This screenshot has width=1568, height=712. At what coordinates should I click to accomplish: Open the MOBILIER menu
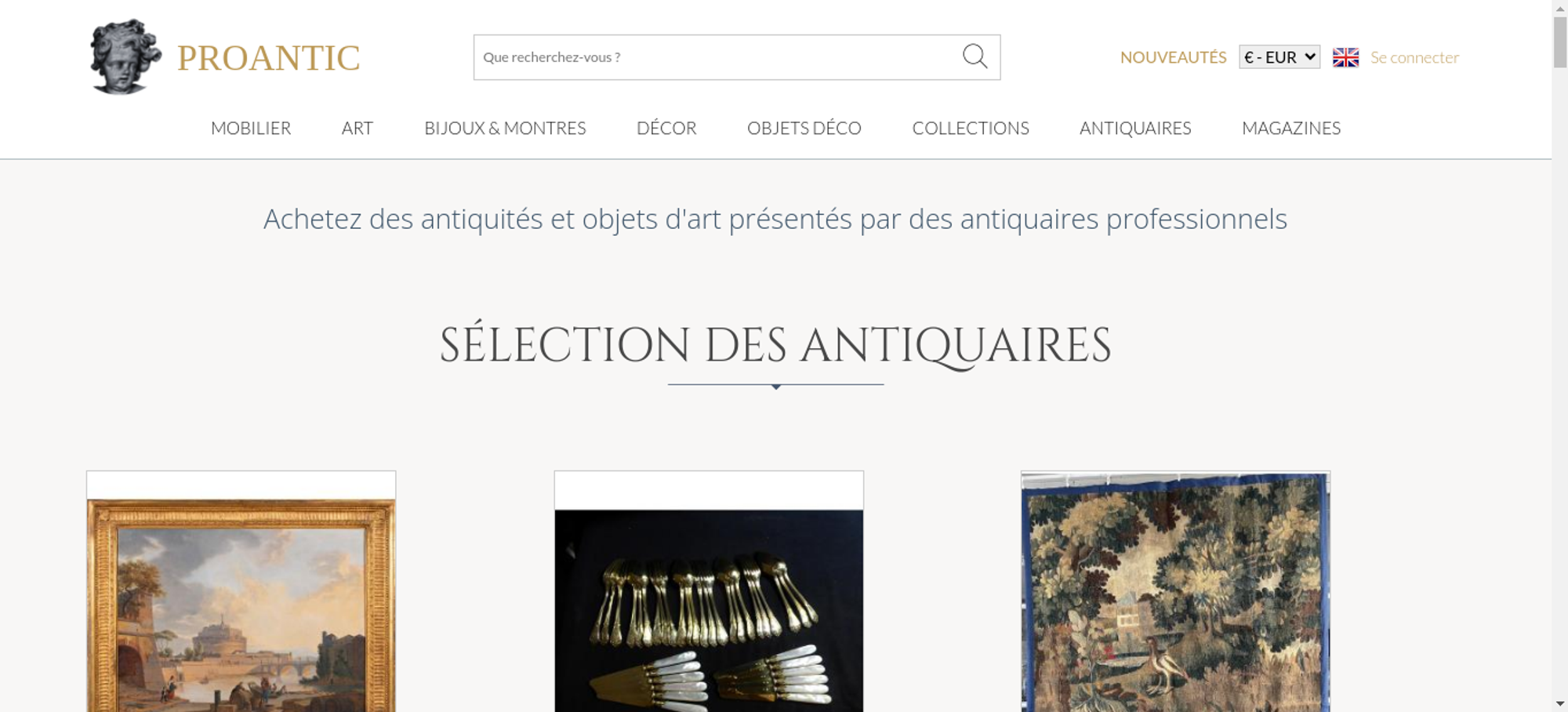click(251, 128)
